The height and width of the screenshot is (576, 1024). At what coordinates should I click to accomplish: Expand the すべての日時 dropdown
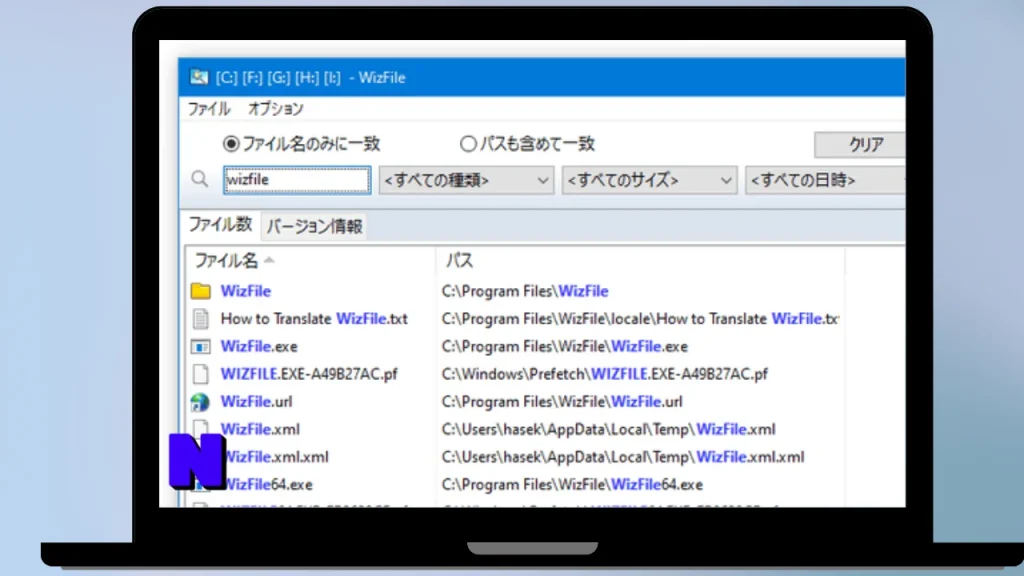point(825,180)
